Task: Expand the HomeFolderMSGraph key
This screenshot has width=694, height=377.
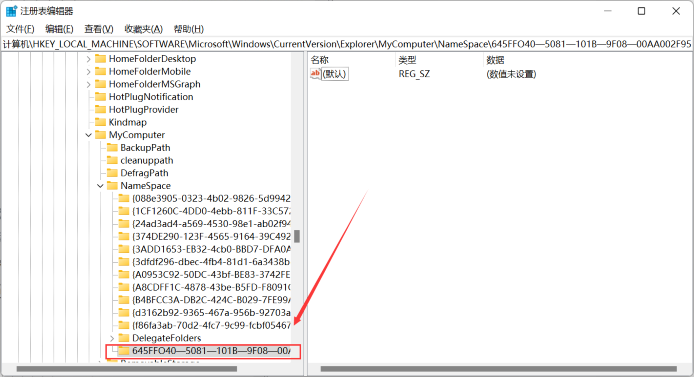Action: pos(89,84)
